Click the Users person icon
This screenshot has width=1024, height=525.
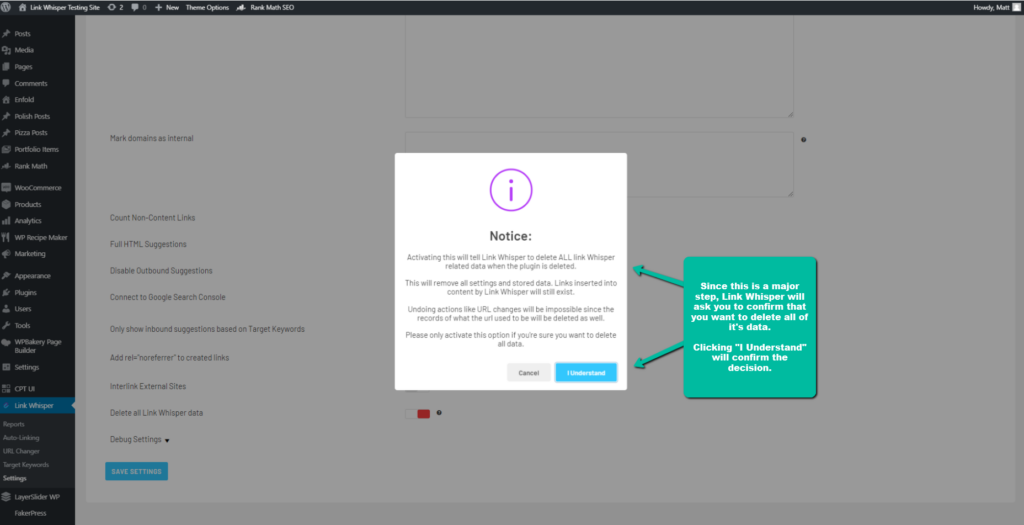click(7, 309)
